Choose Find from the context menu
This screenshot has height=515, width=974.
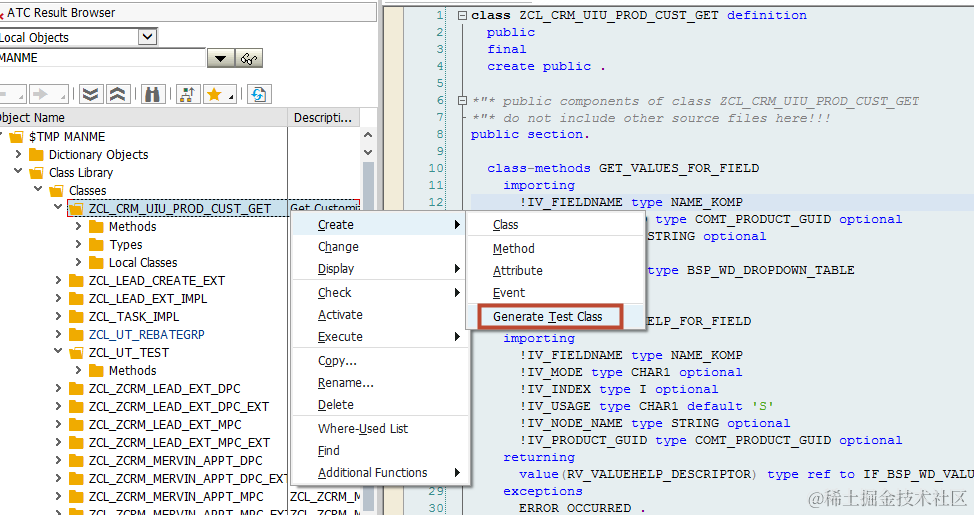click(x=380, y=451)
